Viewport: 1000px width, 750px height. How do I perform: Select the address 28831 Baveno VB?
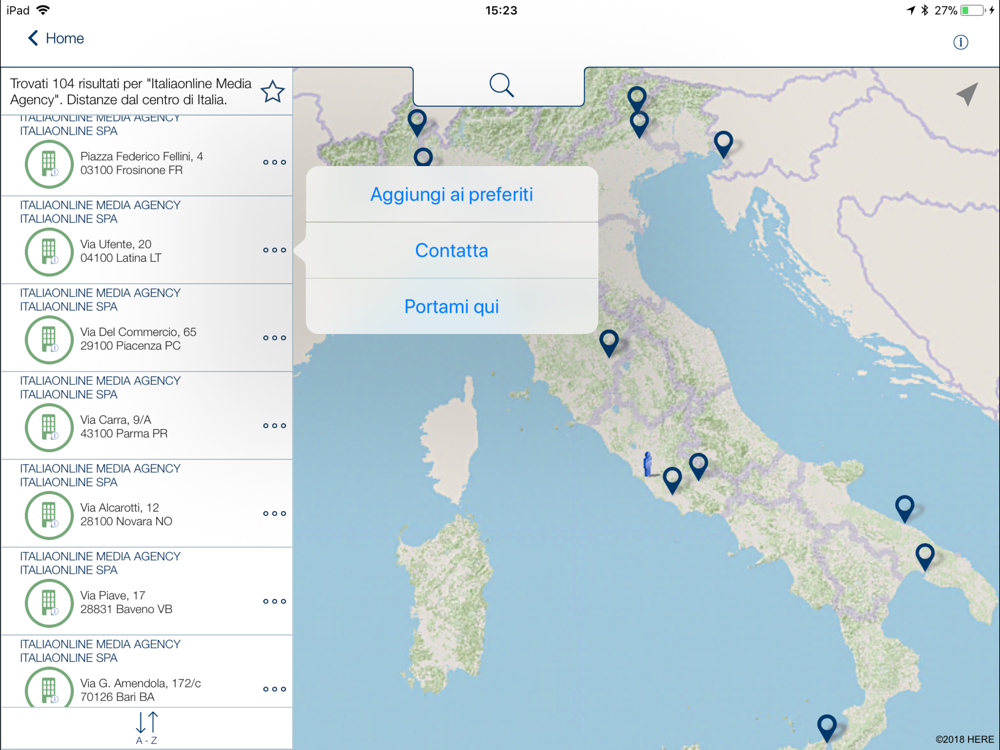click(126, 609)
